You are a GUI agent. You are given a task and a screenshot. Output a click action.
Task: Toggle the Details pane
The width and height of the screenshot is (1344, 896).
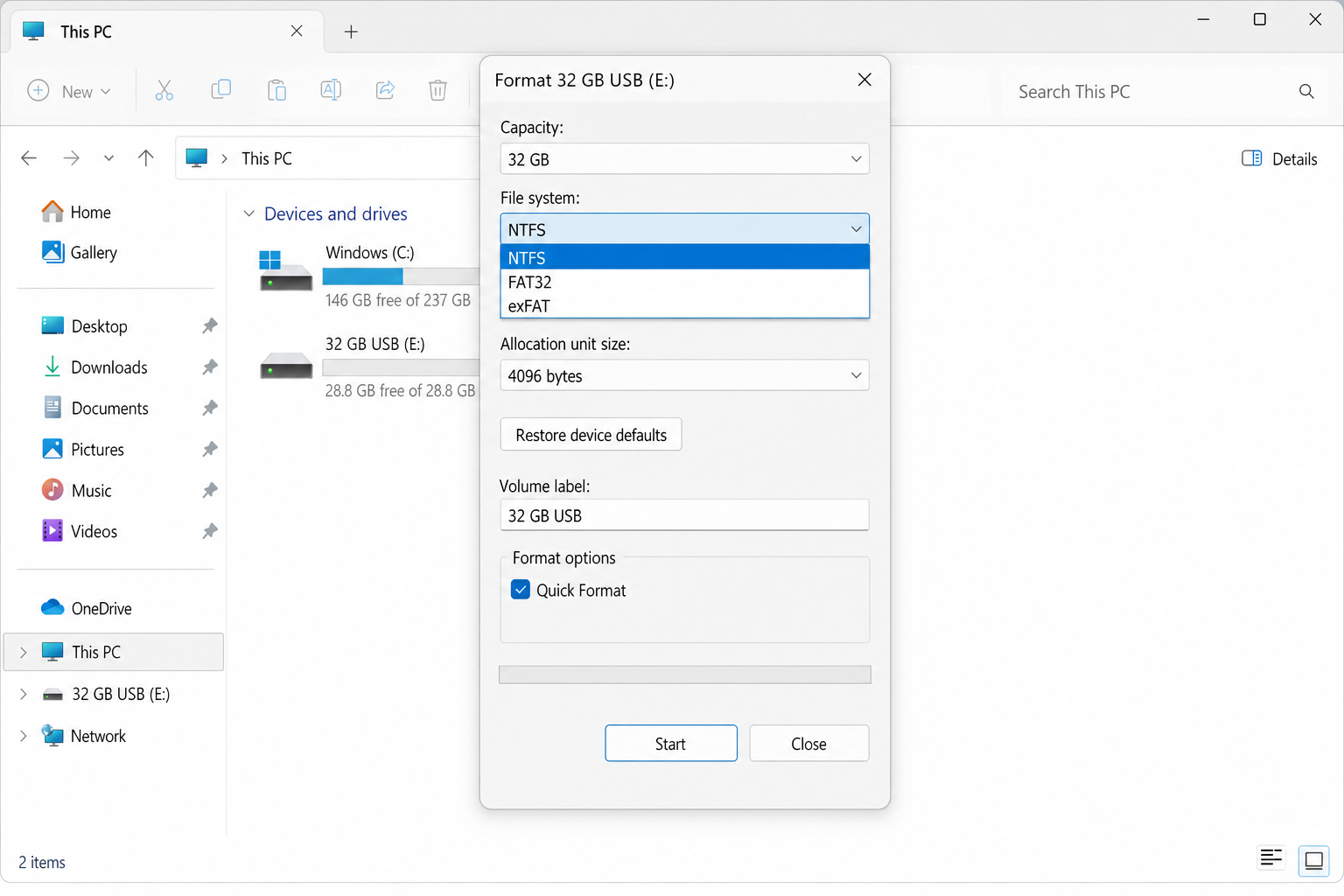click(x=1279, y=158)
